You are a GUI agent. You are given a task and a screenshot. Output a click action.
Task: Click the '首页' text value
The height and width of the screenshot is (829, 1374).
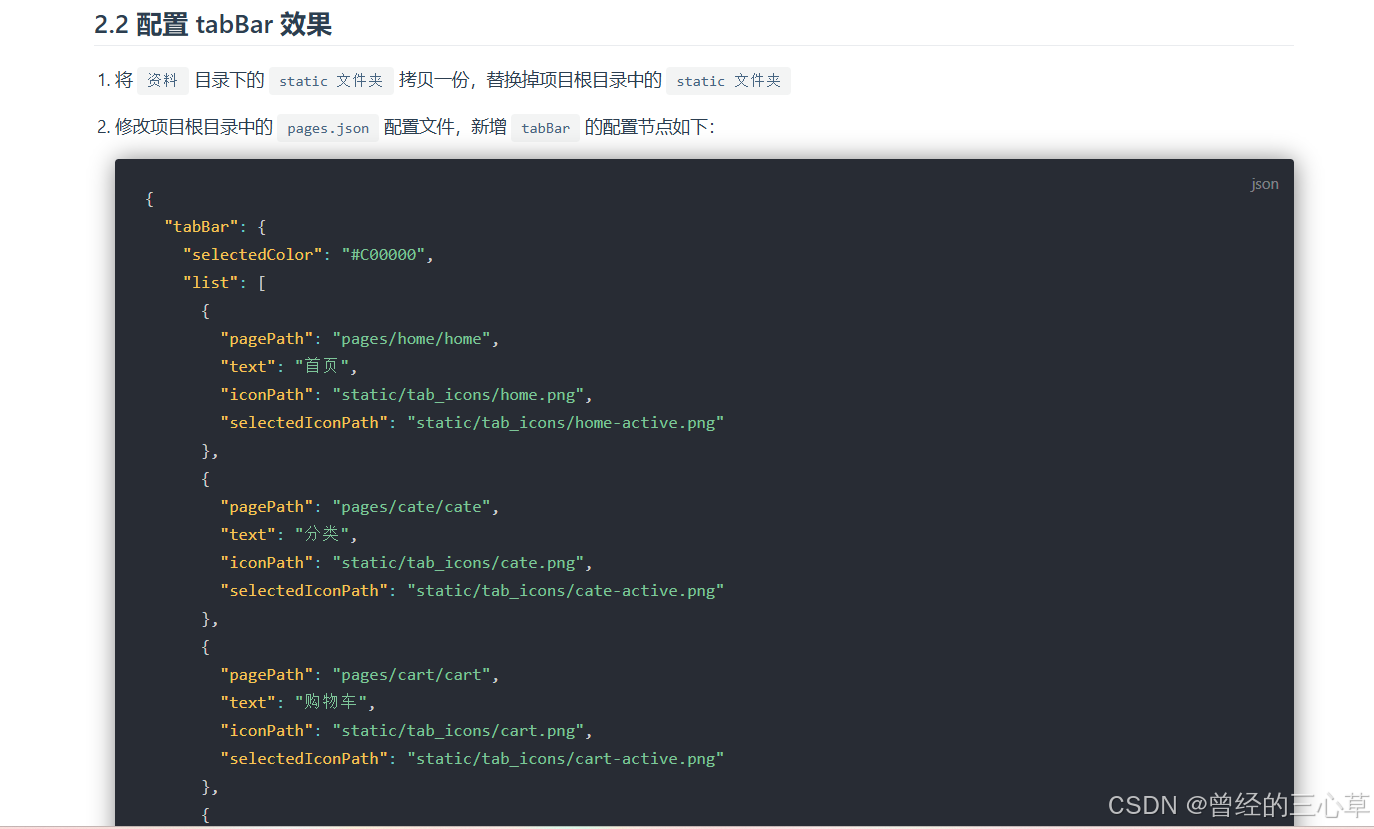[x=322, y=367]
